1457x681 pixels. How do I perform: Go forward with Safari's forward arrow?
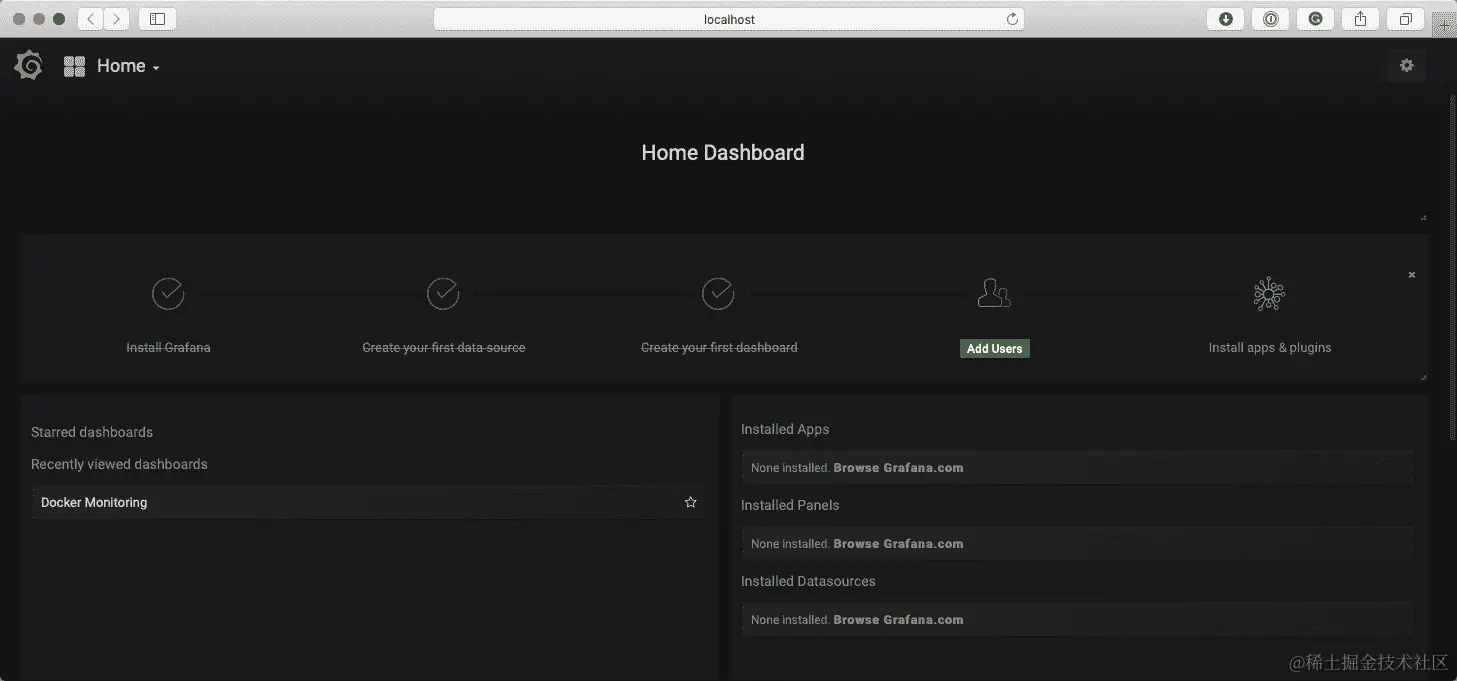[117, 19]
